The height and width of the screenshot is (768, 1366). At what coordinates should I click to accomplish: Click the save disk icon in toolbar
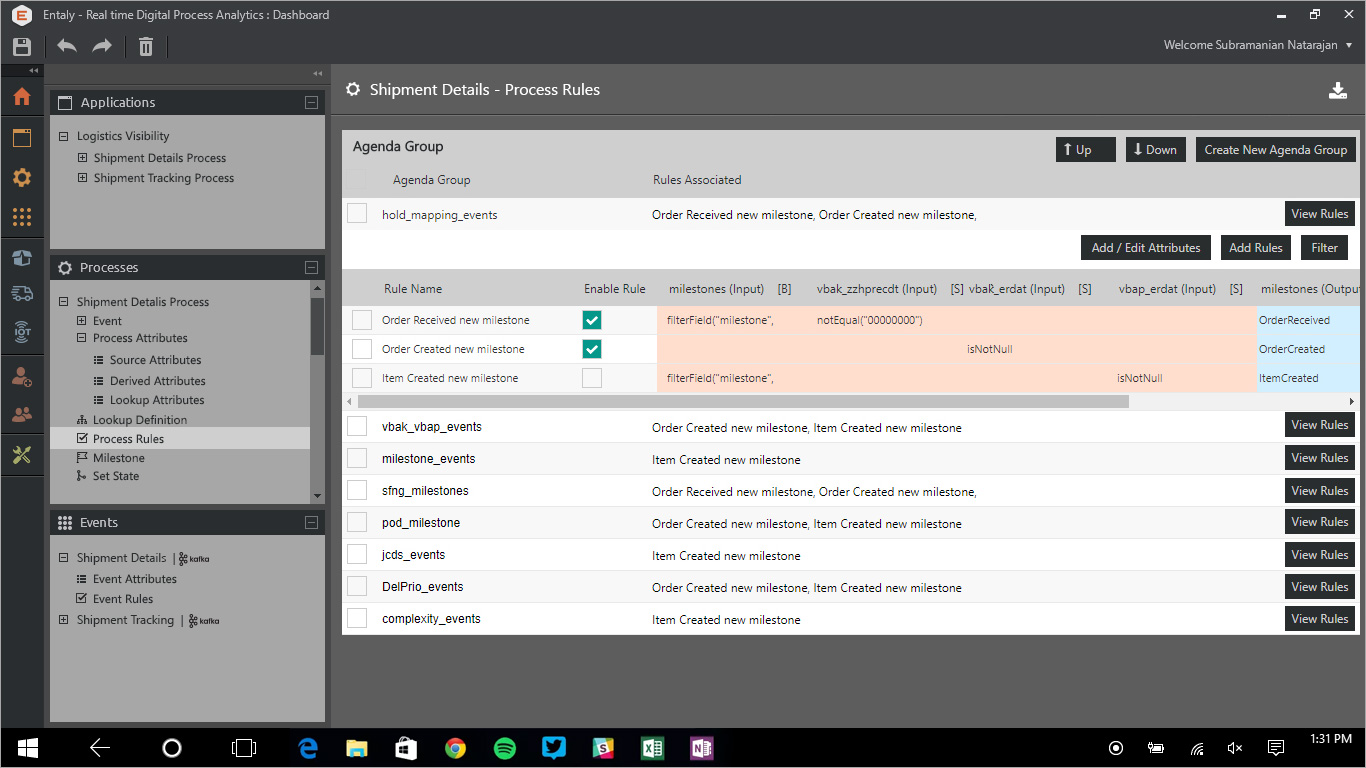click(22, 46)
